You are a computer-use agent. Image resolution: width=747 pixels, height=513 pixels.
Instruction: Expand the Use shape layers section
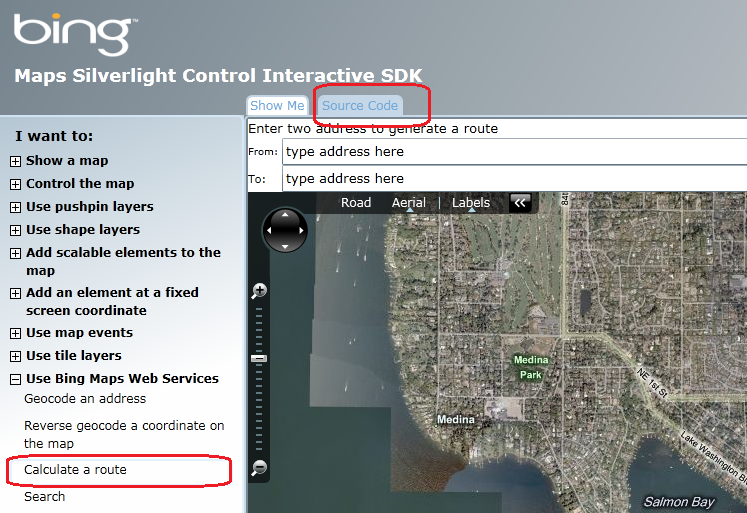(15, 231)
